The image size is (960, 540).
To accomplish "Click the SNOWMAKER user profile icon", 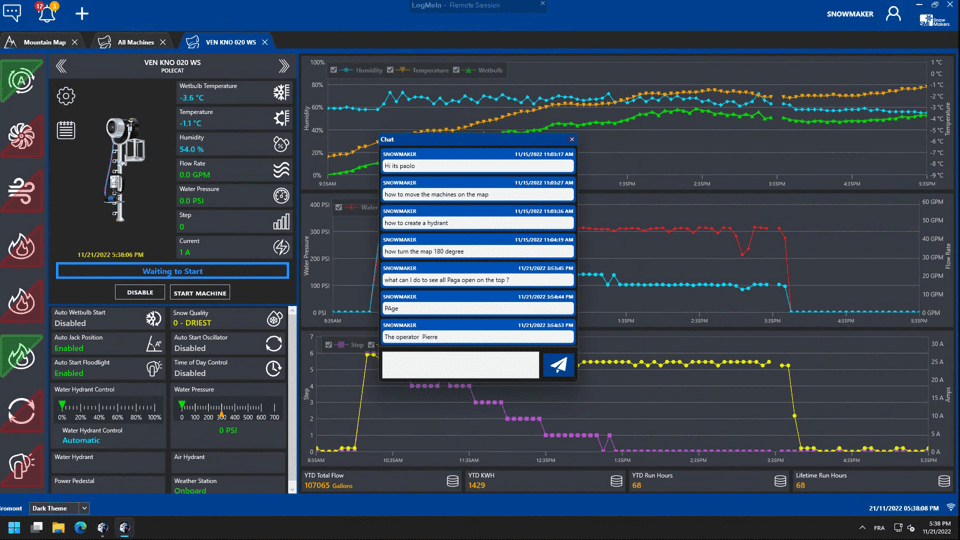I will tap(893, 14).
